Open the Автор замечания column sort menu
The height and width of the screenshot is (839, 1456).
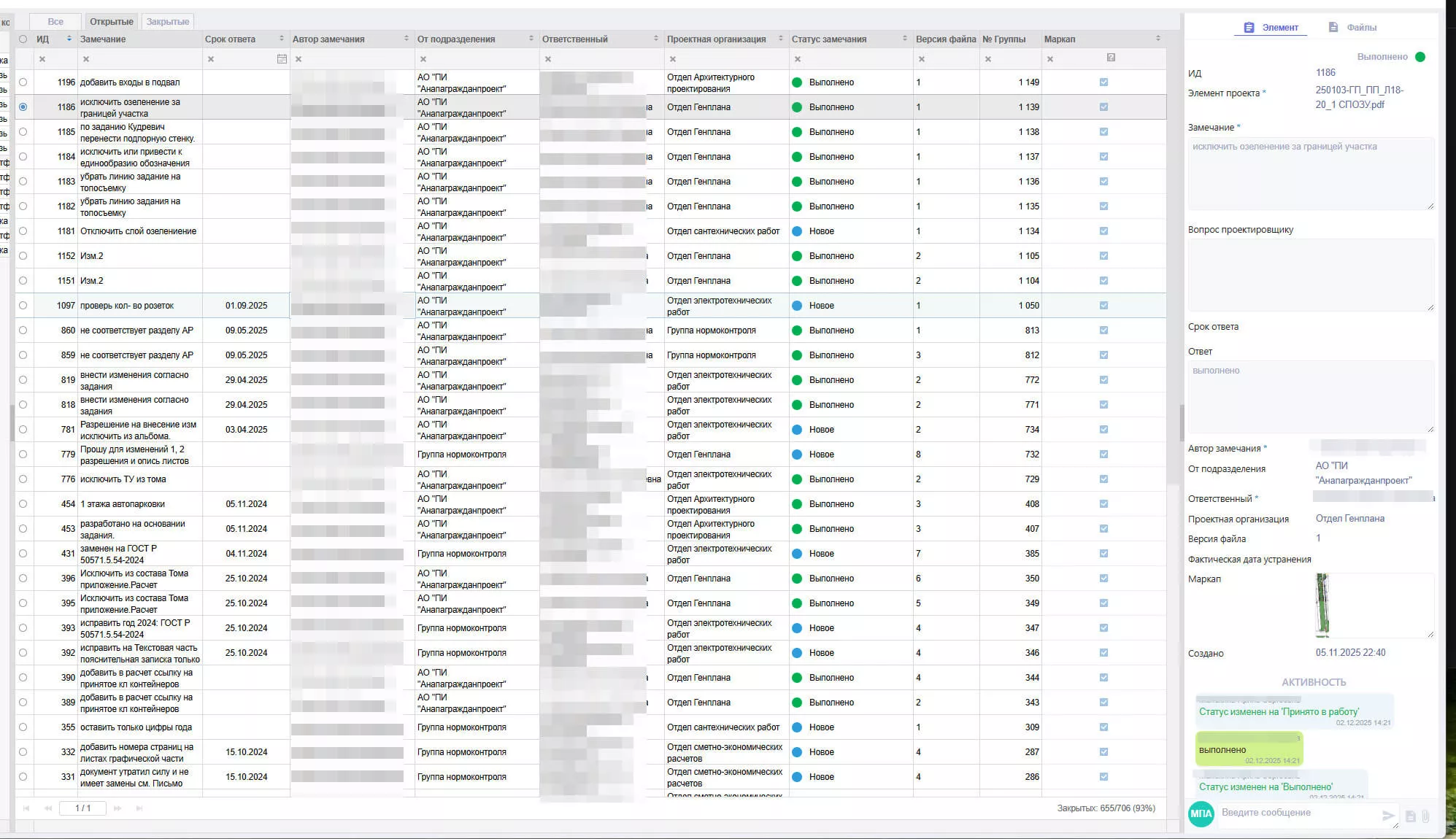point(407,39)
